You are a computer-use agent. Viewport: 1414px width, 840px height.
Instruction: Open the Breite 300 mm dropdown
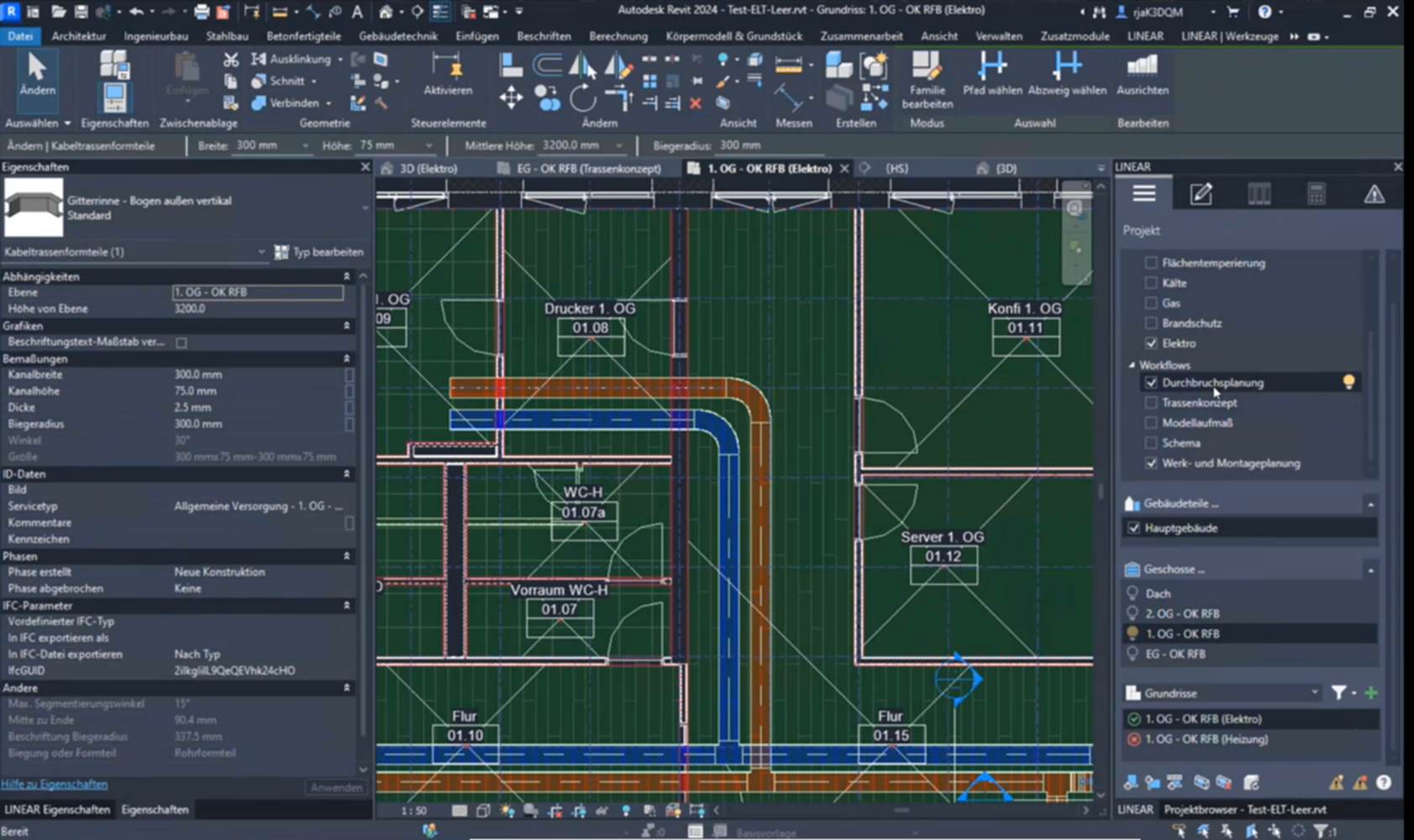click(304, 146)
